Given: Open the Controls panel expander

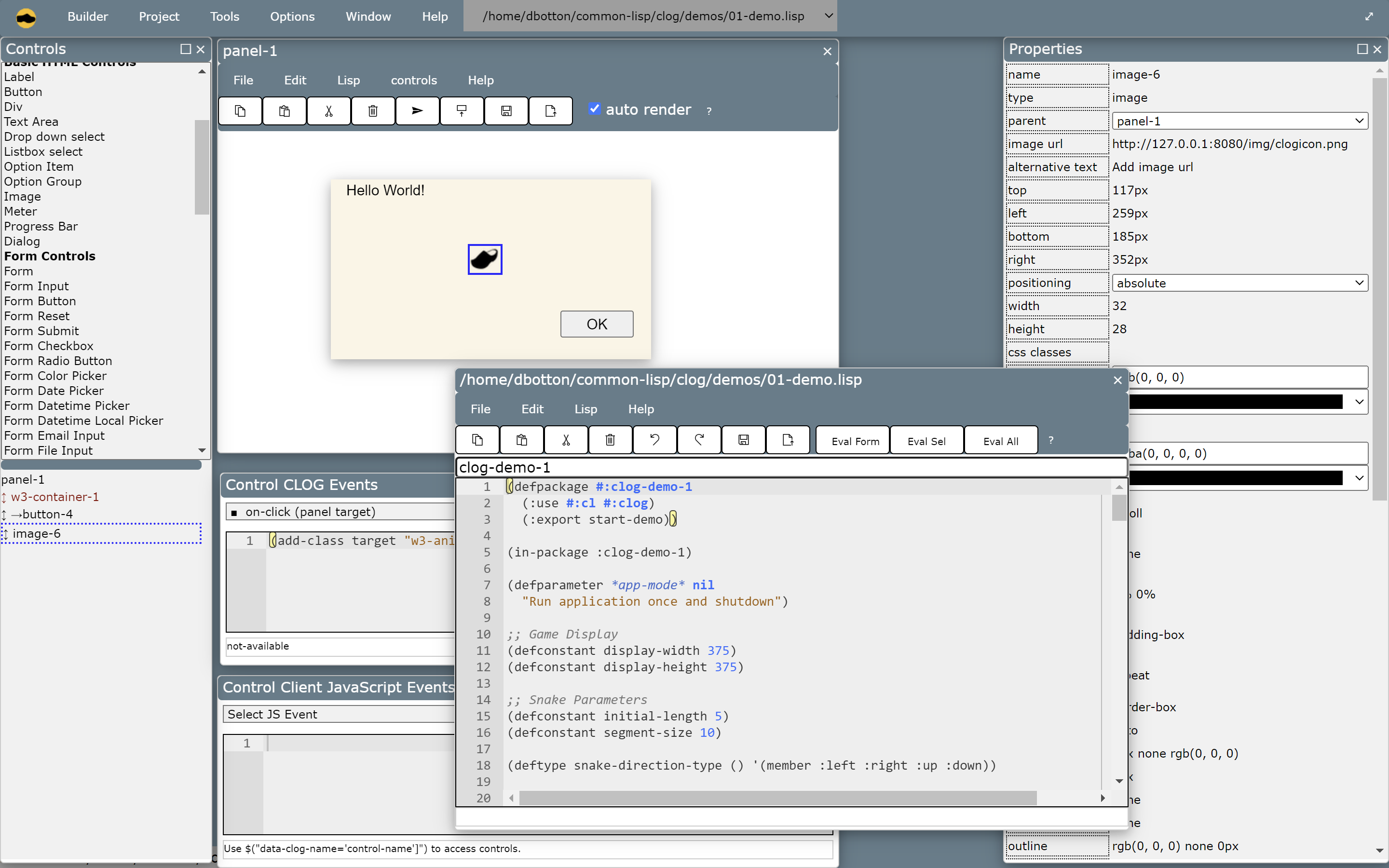Looking at the screenshot, I should point(182,50).
